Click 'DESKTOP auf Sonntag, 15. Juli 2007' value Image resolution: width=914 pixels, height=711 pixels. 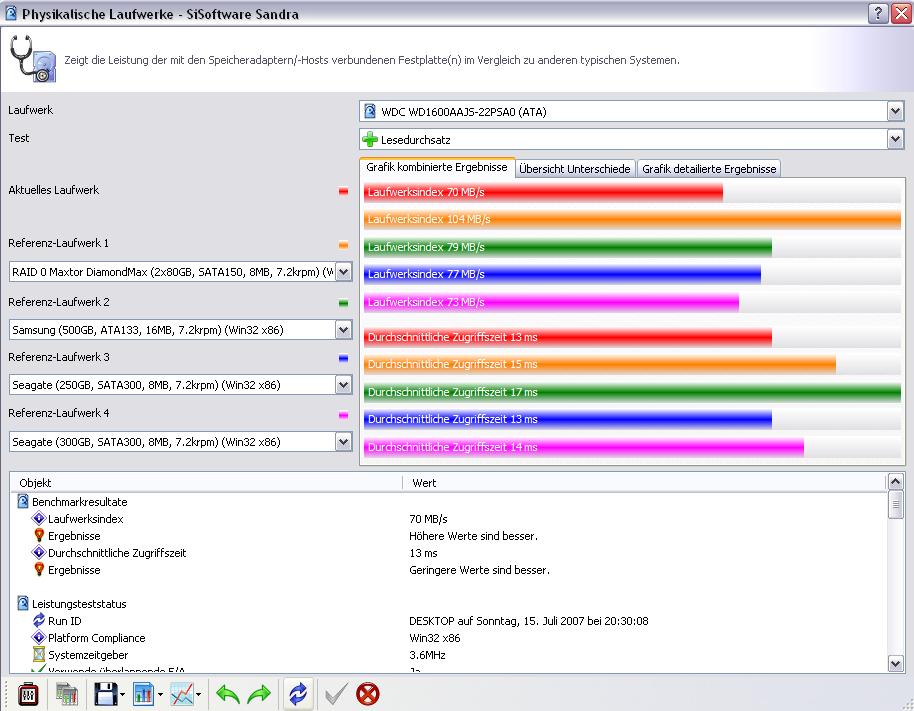529,621
